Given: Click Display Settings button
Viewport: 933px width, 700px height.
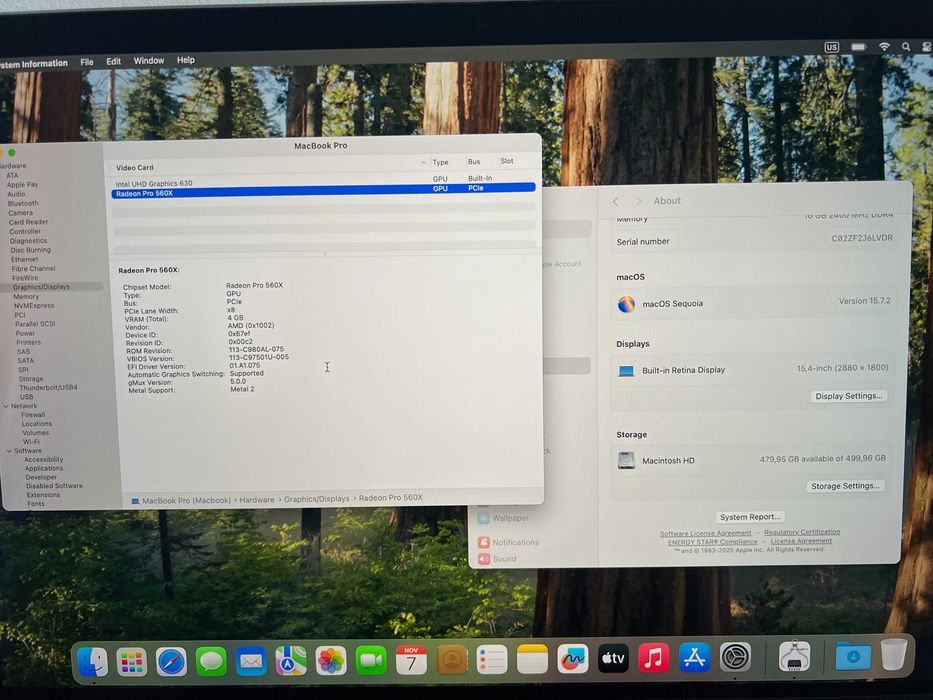Looking at the screenshot, I should coord(849,396).
